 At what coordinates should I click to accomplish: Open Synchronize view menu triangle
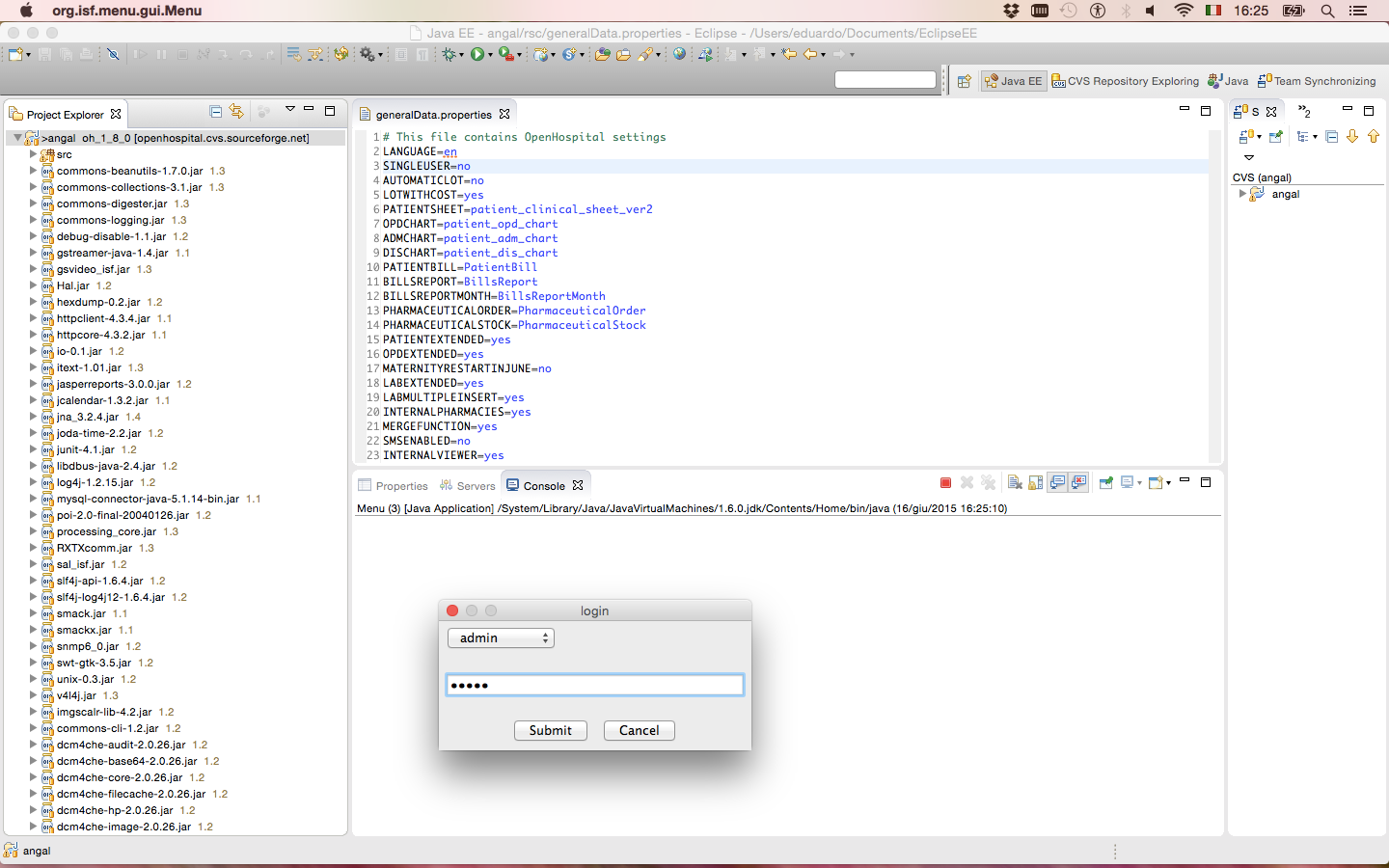[x=1248, y=157]
